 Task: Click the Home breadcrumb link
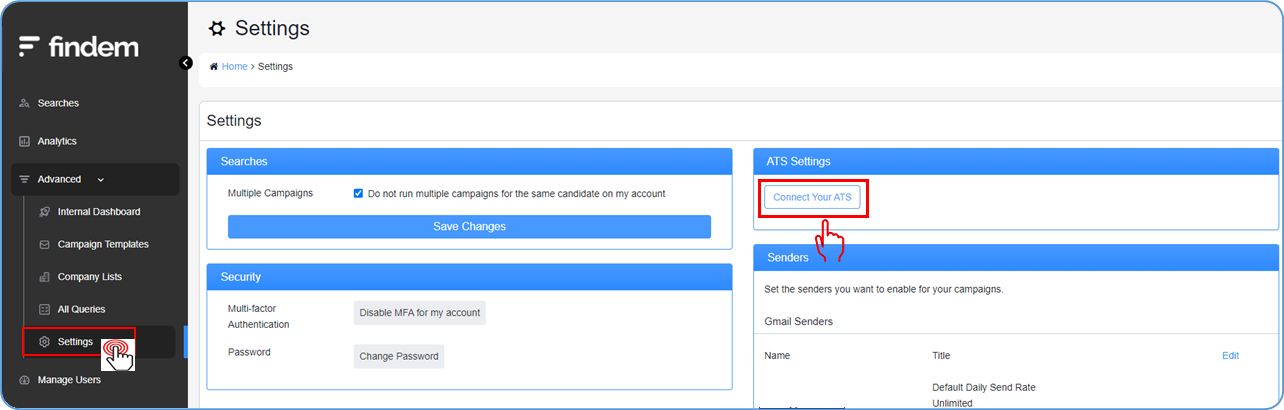click(234, 67)
